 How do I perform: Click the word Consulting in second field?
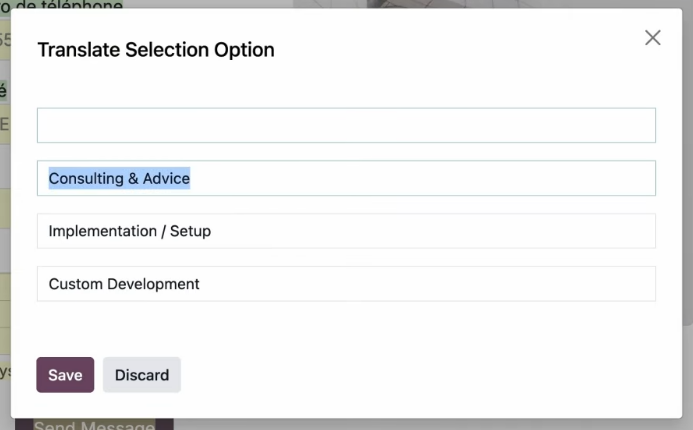pos(85,179)
